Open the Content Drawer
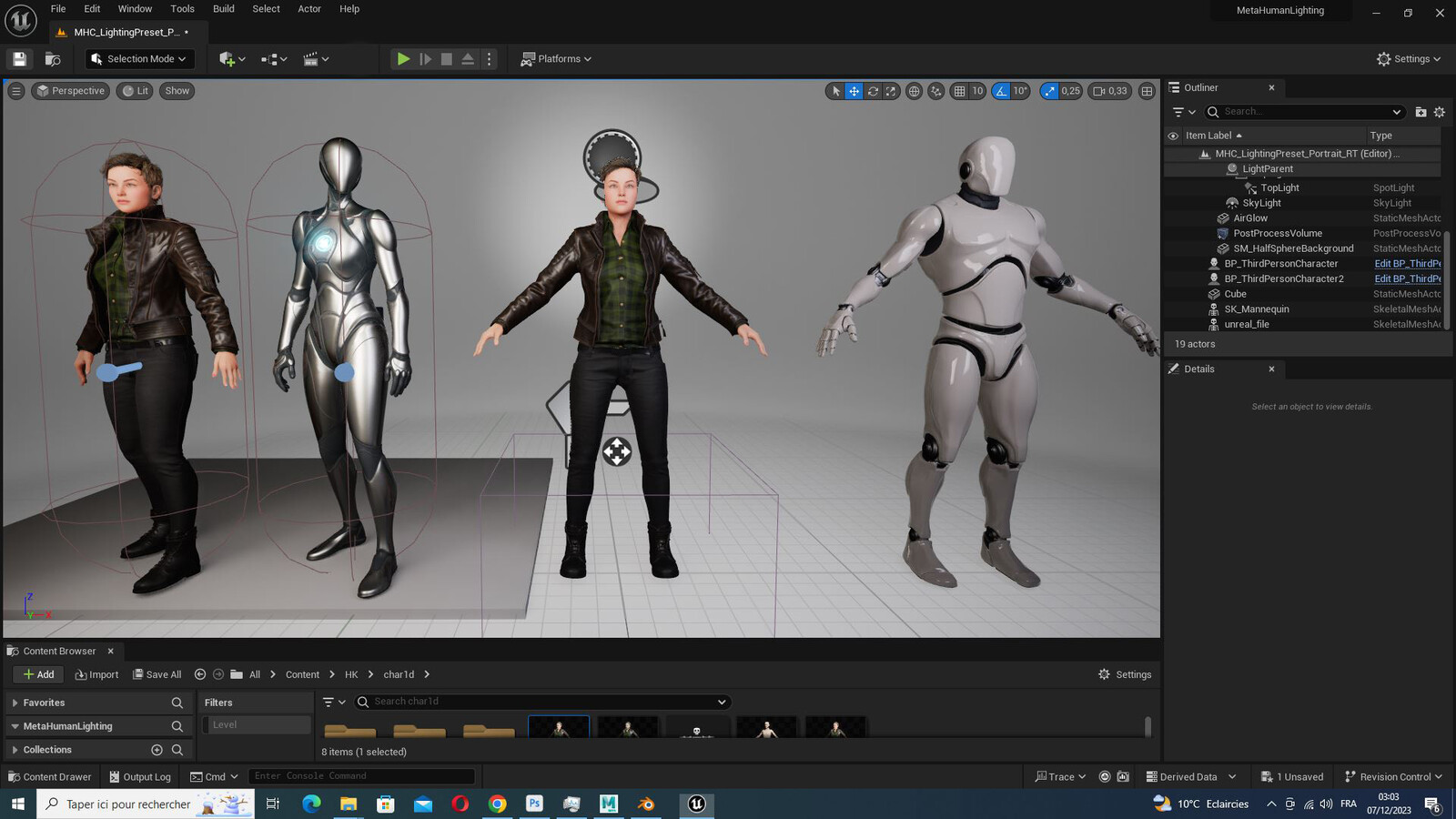1456x819 pixels. (x=49, y=777)
